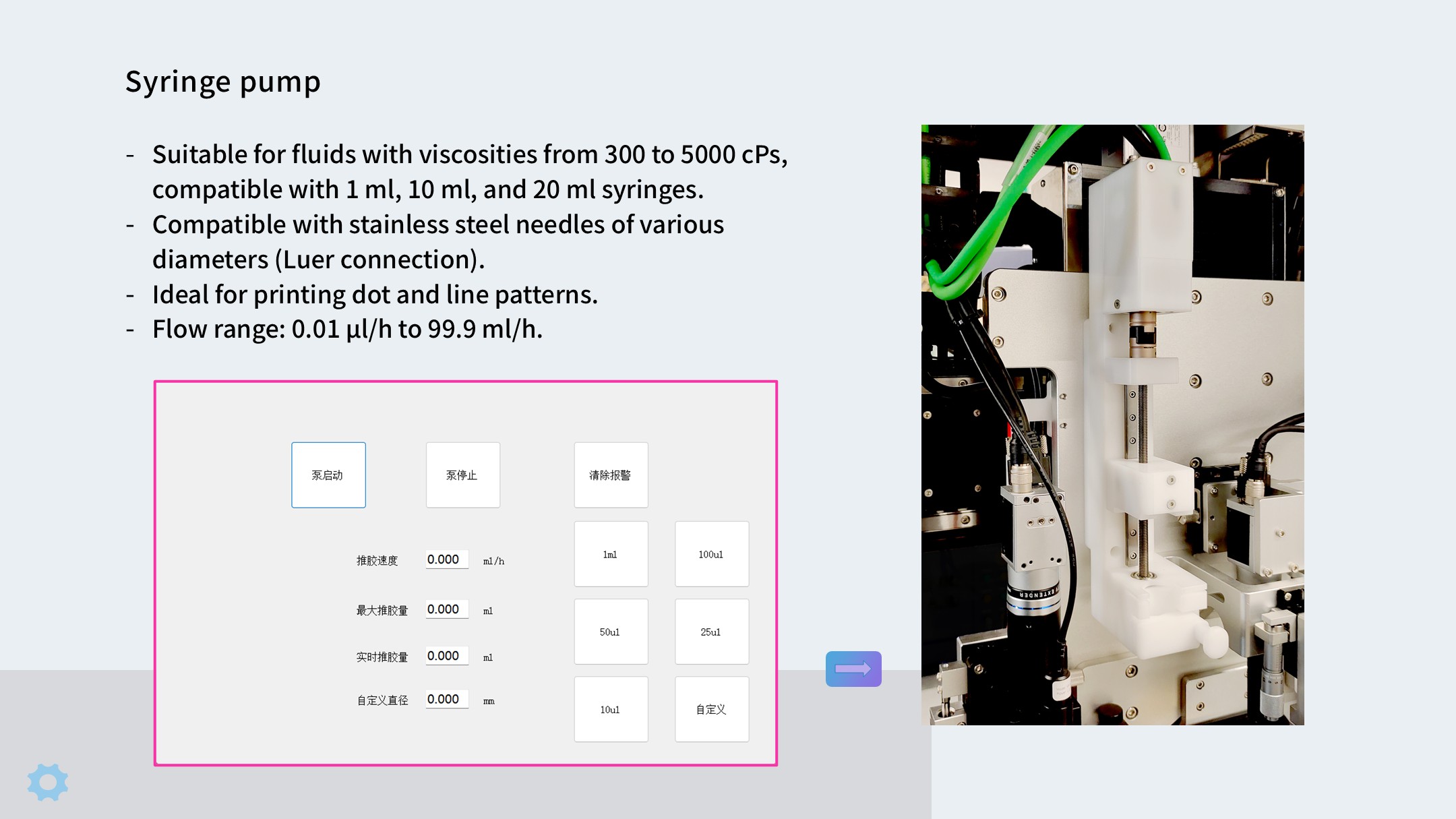The image size is (1456, 819).
Task: Click the 实时推胶量 label
Action: pyautogui.click(x=382, y=657)
